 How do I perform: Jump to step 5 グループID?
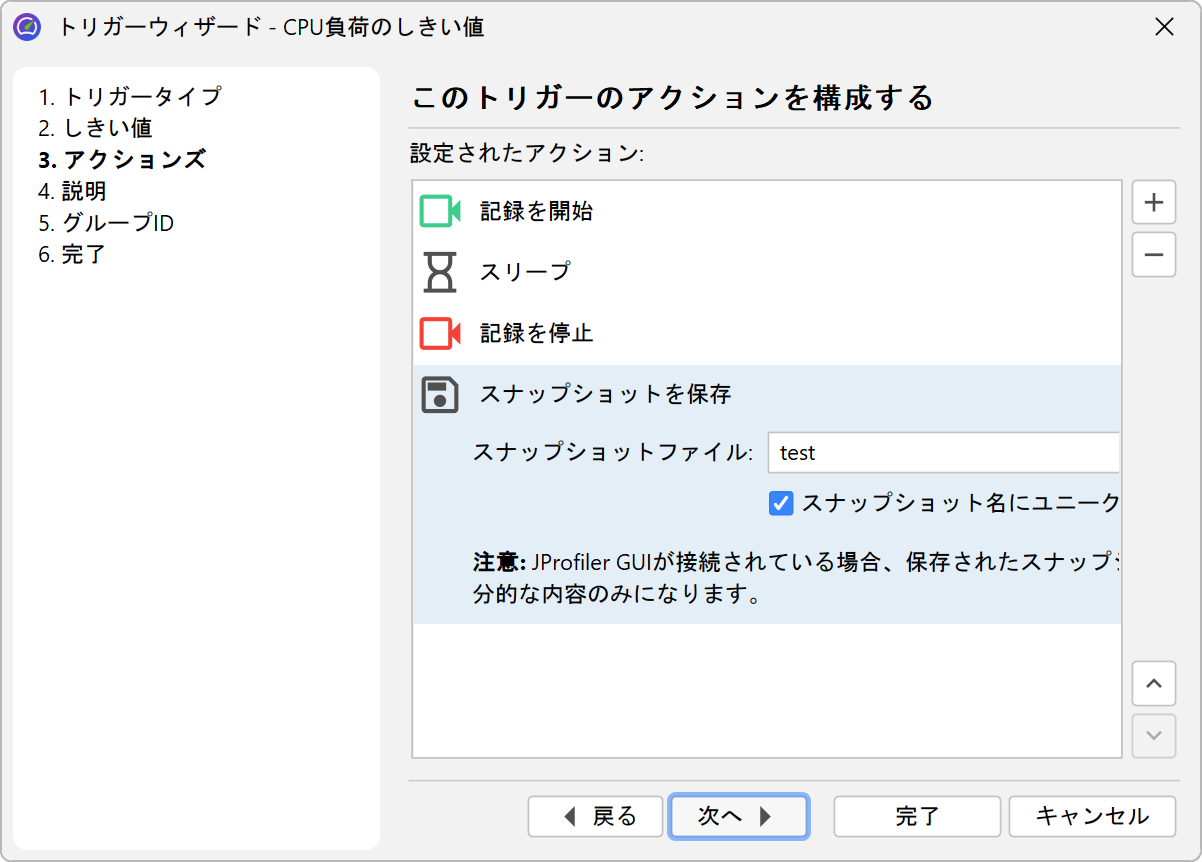(x=106, y=223)
